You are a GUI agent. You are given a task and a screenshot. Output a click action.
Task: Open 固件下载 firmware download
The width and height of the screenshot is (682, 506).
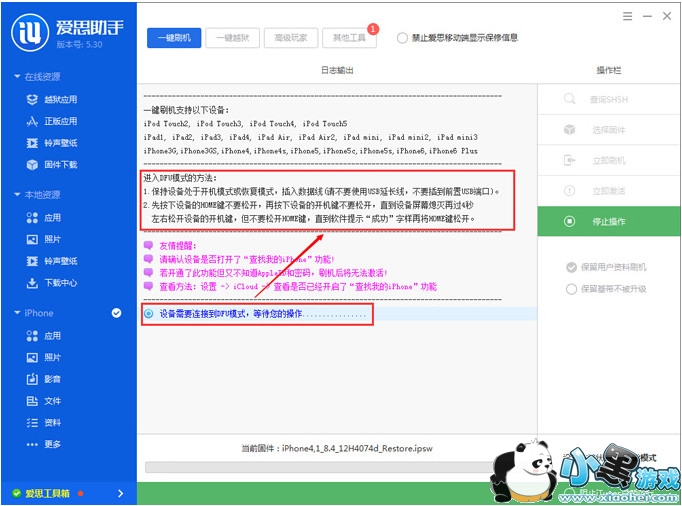(x=52, y=165)
